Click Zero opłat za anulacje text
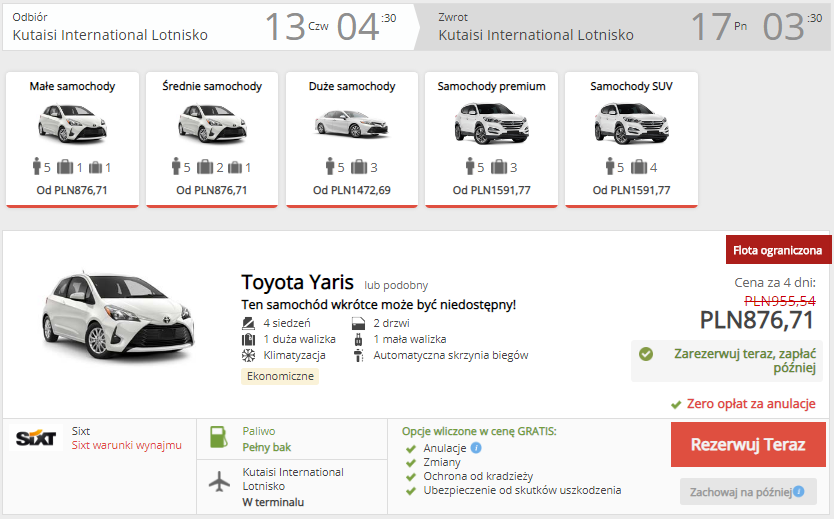This screenshot has height=519, width=834. point(751,404)
